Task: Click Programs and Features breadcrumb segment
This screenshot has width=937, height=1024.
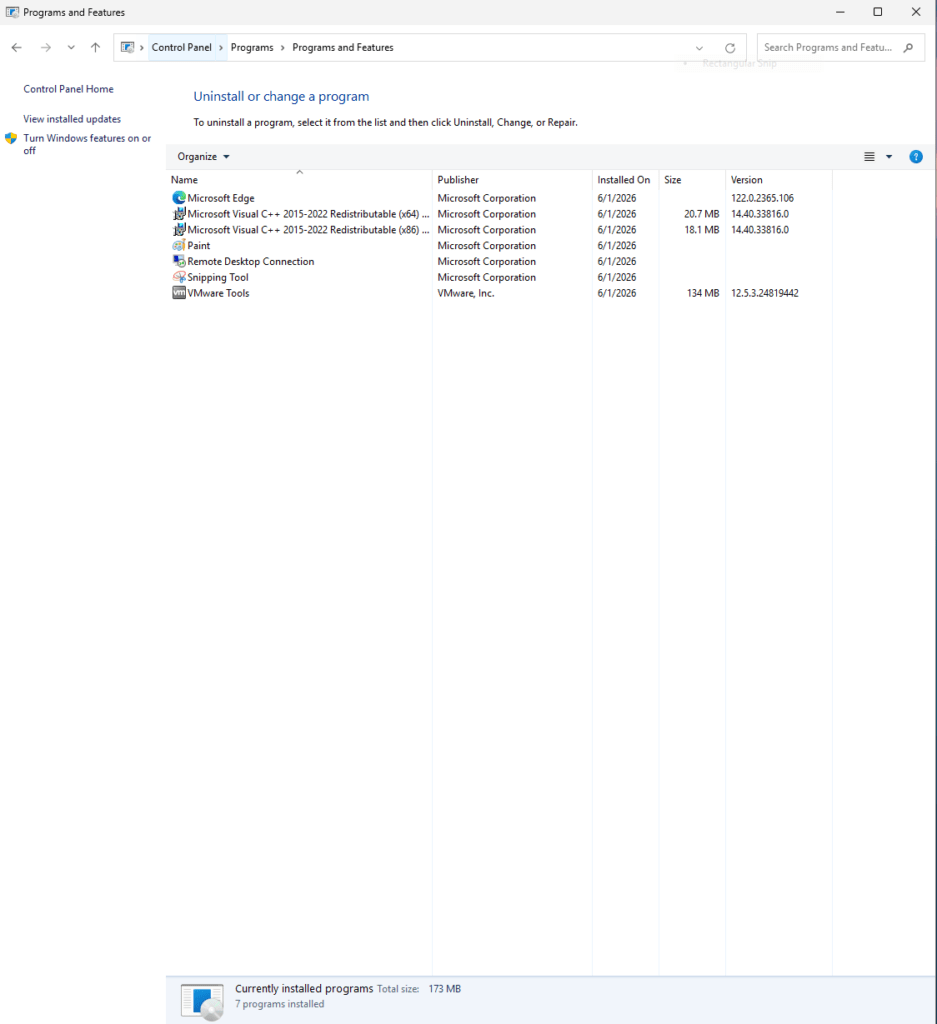Action: click(343, 48)
